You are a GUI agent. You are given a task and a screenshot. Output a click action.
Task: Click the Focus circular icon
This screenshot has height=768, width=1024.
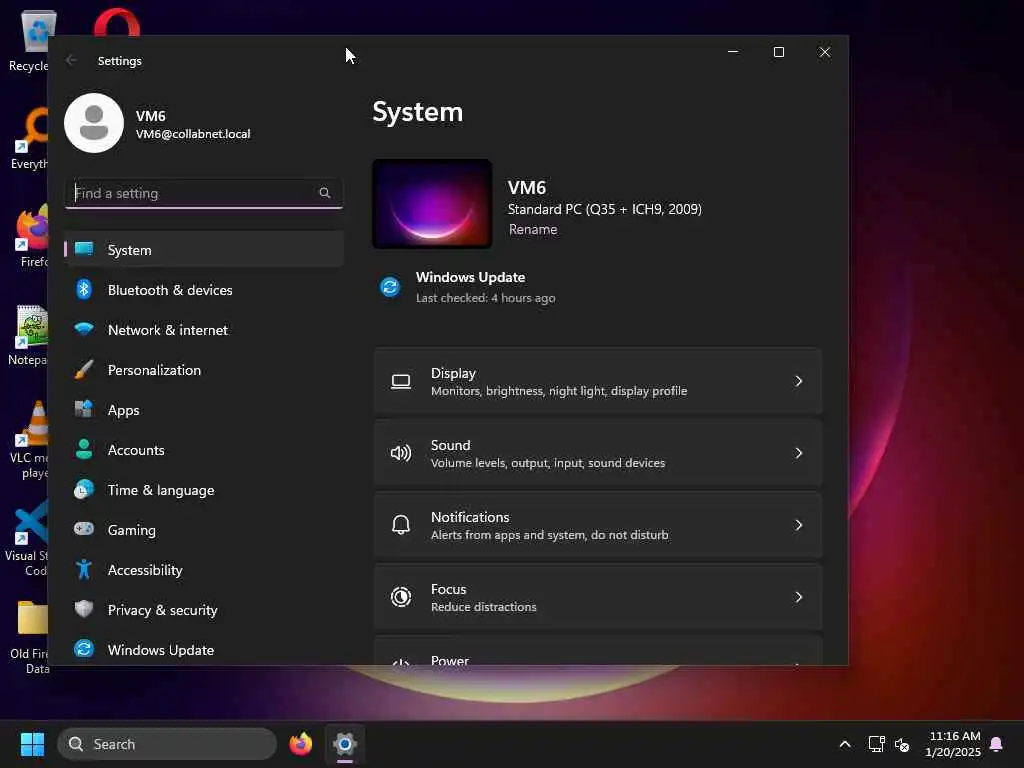401,597
